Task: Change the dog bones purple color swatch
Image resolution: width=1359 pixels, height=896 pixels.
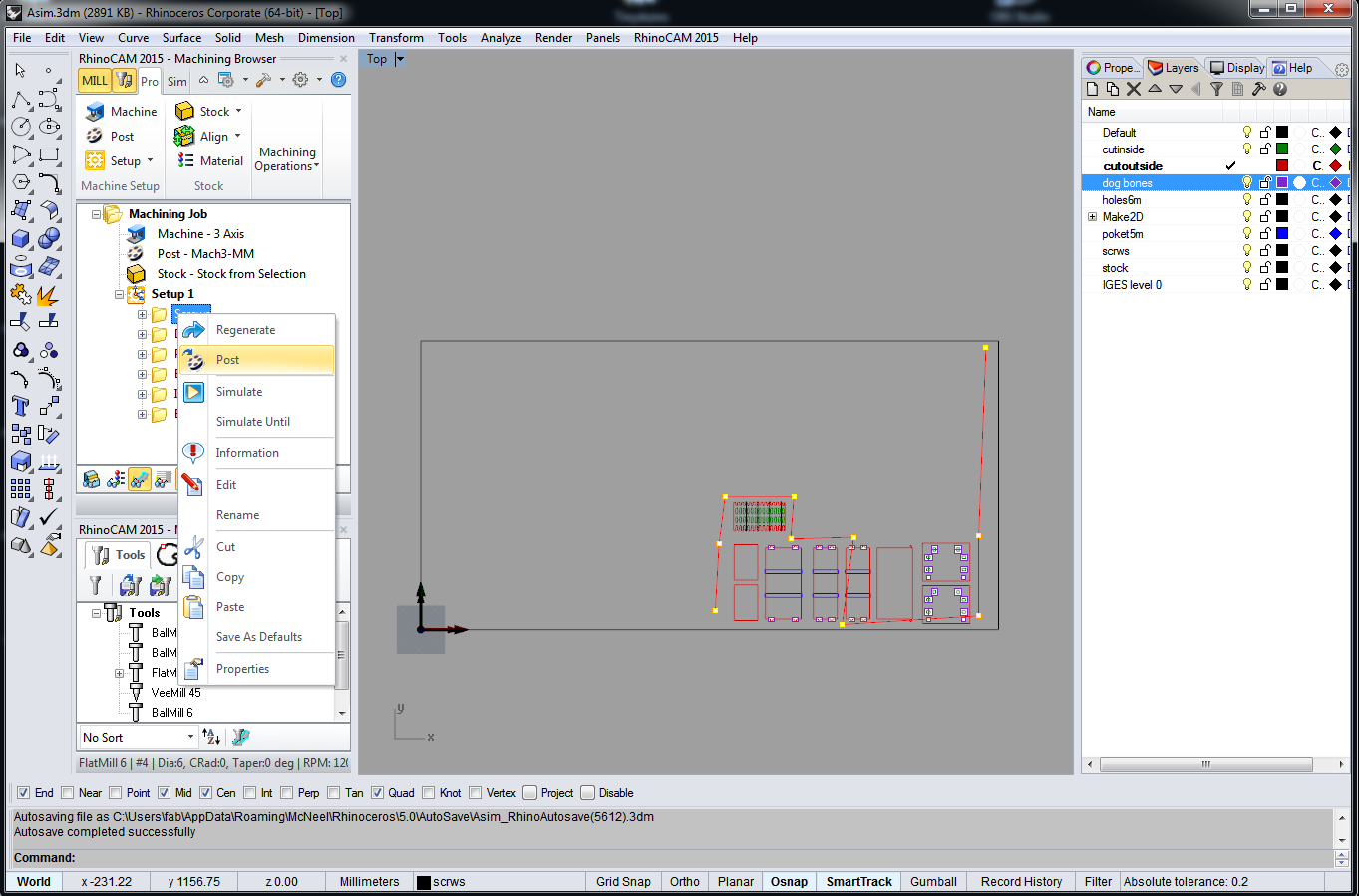Action: 1282,183
